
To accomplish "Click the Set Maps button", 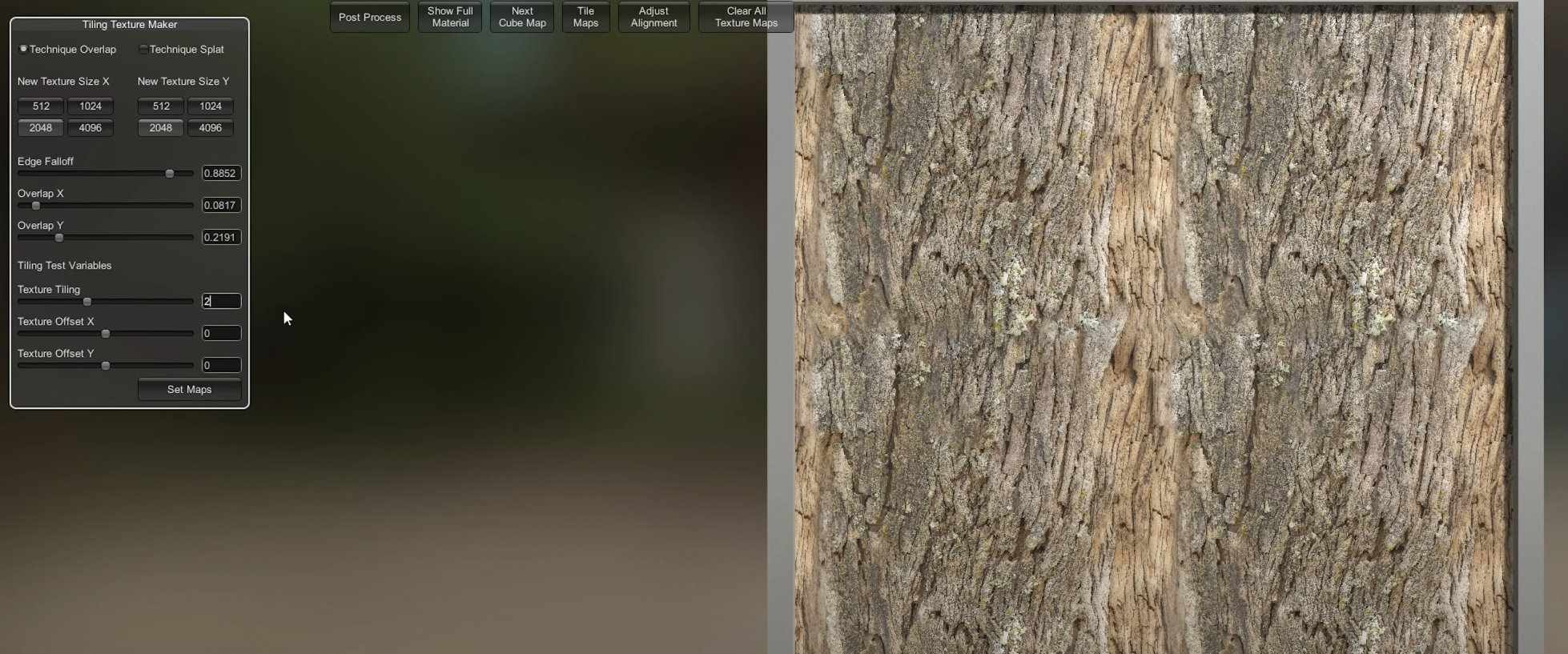I will tap(190, 389).
